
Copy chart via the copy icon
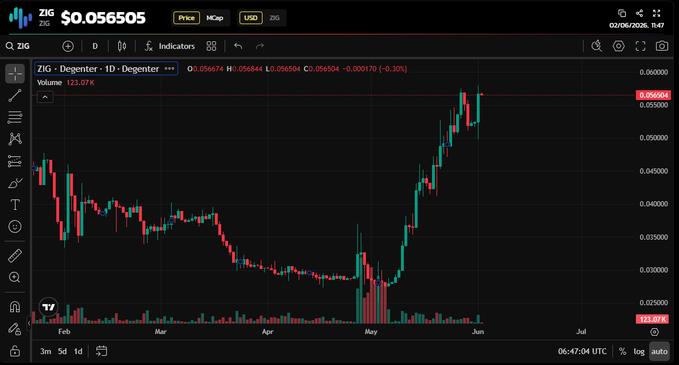(x=622, y=13)
